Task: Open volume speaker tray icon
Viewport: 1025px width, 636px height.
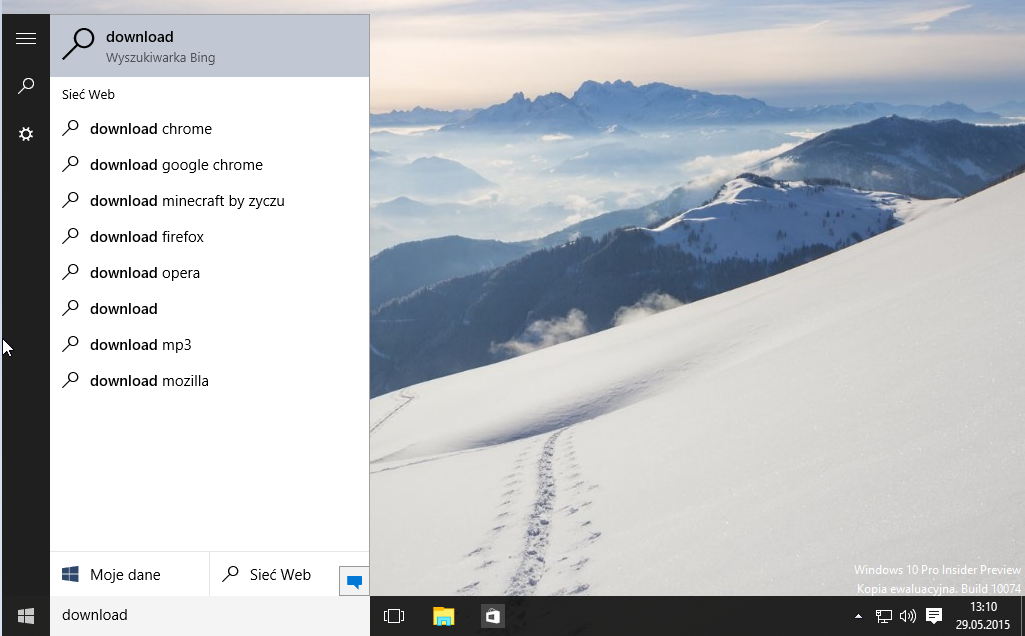Action: pyautogui.click(x=908, y=616)
